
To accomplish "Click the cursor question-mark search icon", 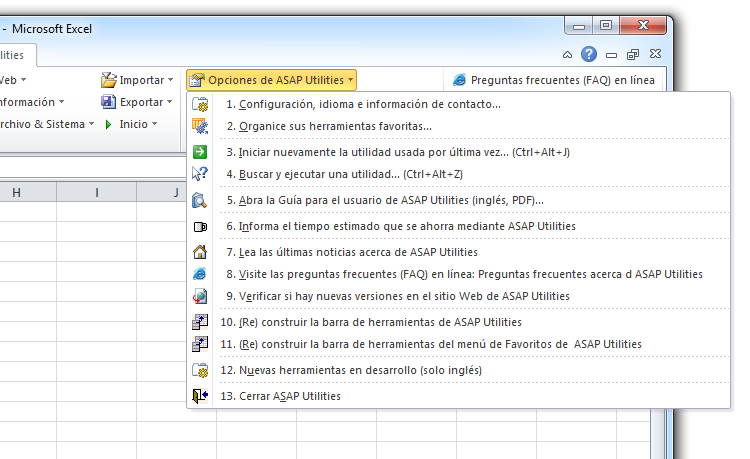I will click(x=200, y=174).
